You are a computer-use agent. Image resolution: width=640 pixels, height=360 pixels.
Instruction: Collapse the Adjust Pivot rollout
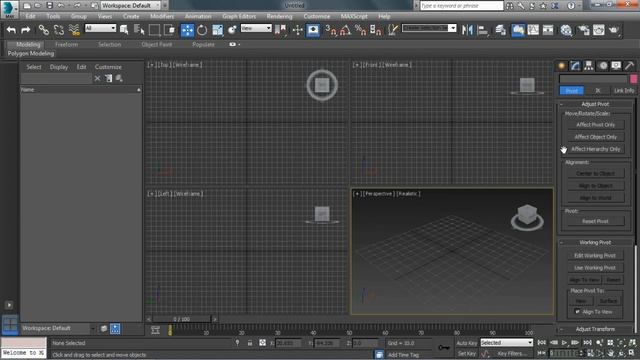pyautogui.click(x=596, y=104)
